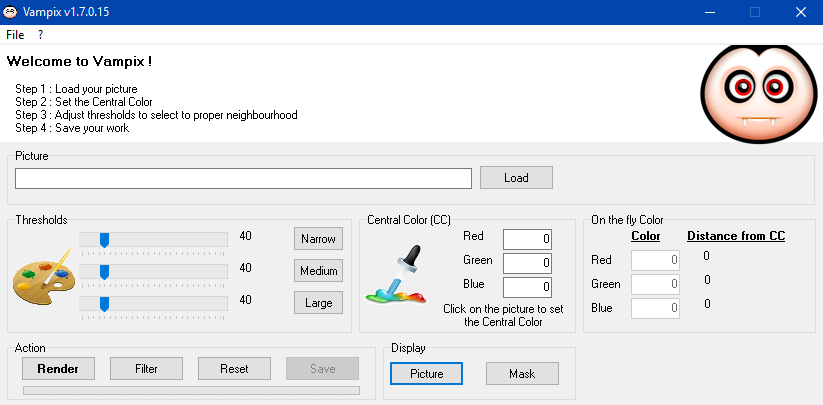Apply the Medium threshold preset
This screenshot has width=823, height=405.
coord(318,271)
